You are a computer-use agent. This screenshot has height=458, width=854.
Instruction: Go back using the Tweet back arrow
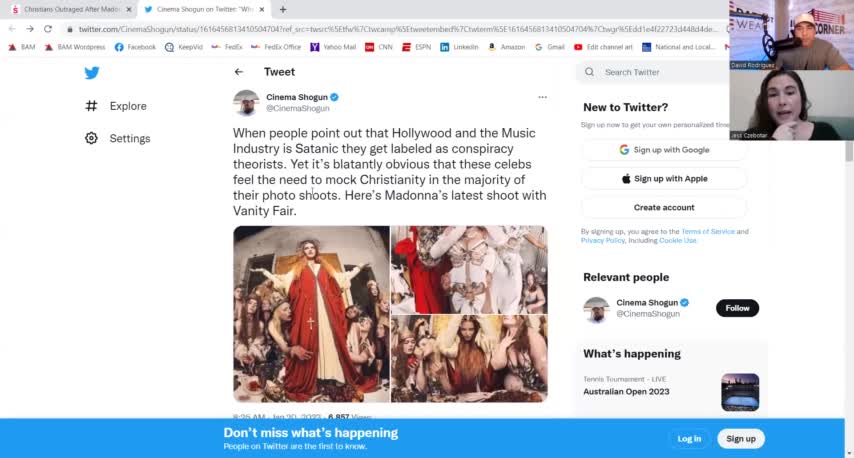pos(239,72)
